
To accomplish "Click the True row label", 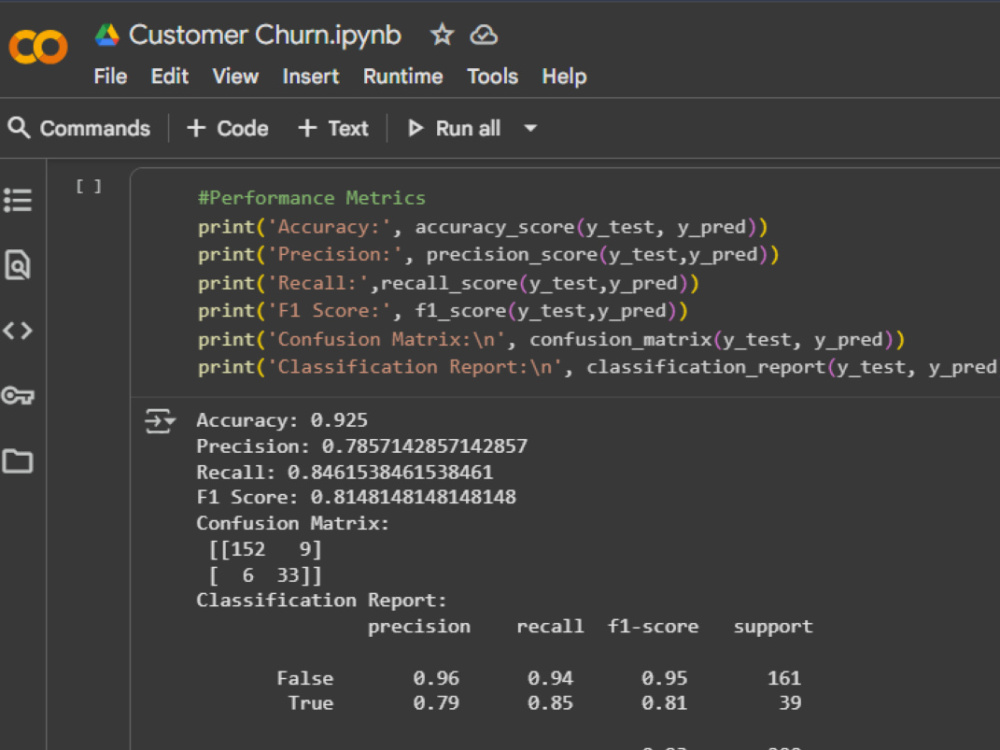I will pos(311,703).
